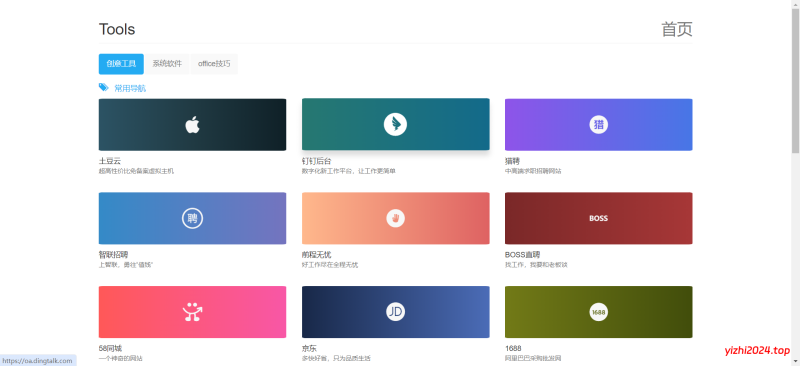Click the DingTalk wing icon above 钉钉后台

(395, 125)
